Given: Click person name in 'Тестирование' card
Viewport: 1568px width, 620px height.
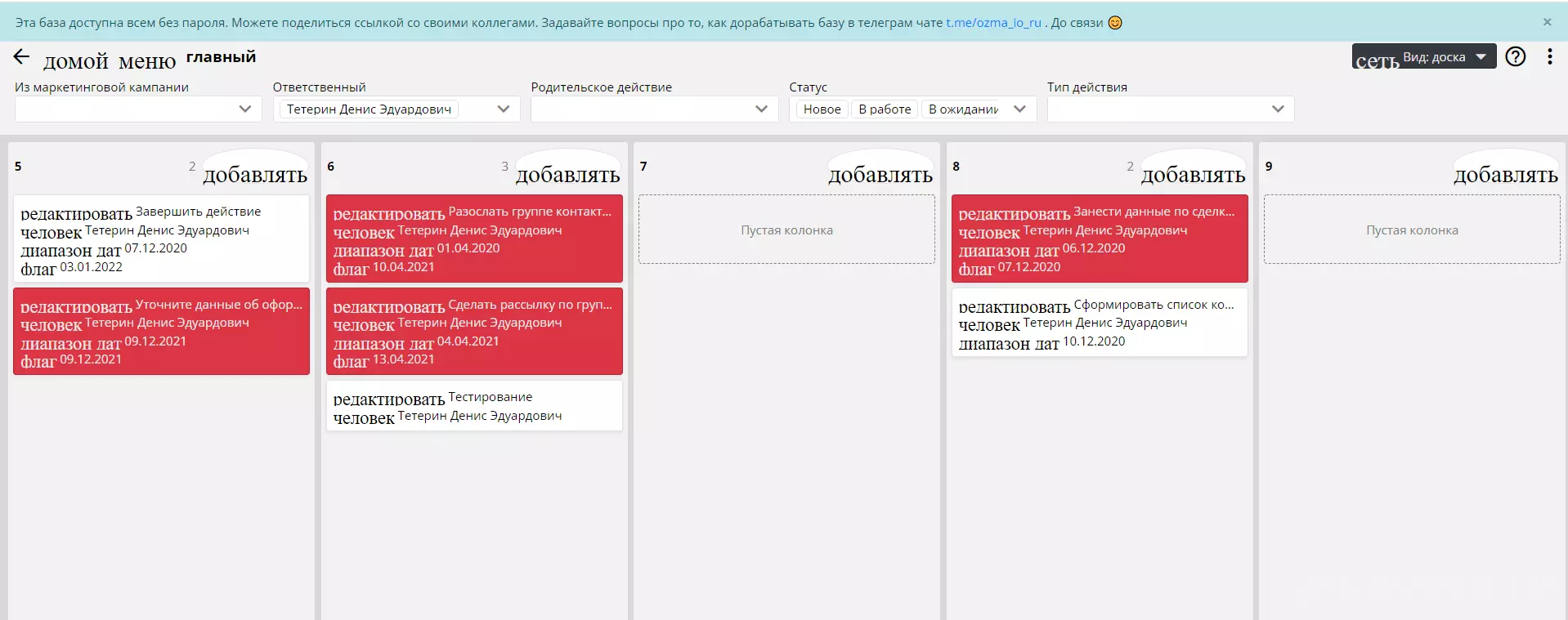Looking at the screenshot, I should (480, 416).
